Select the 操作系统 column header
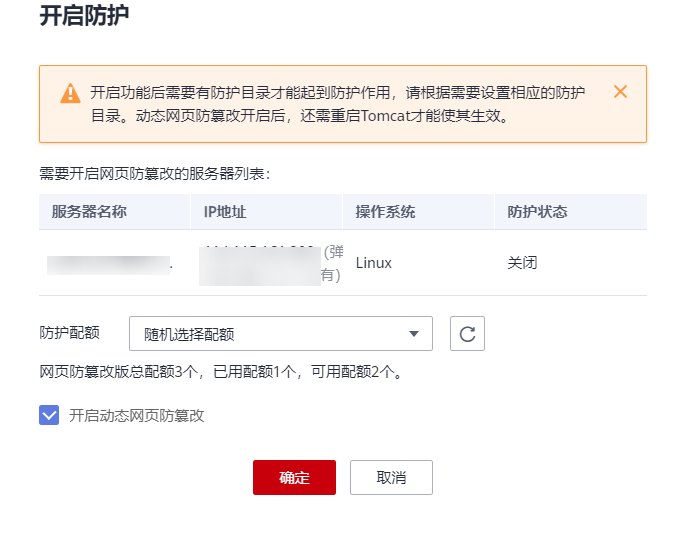The image size is (686, 534). 385,212
